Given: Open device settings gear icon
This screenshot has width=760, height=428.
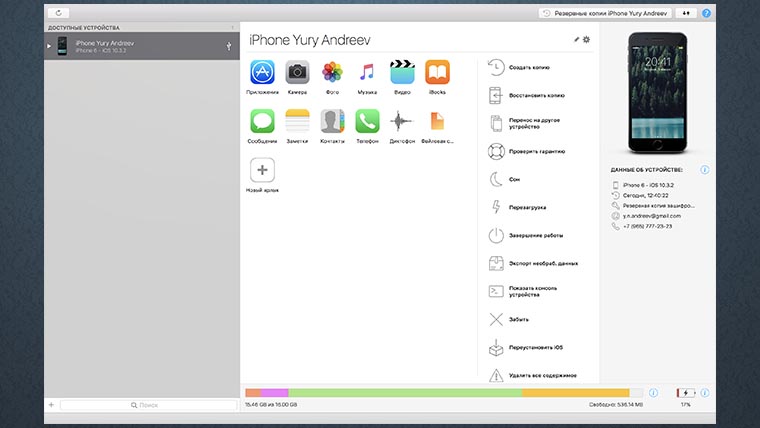Looking at the screenshot, I should (x=586, y=40).
